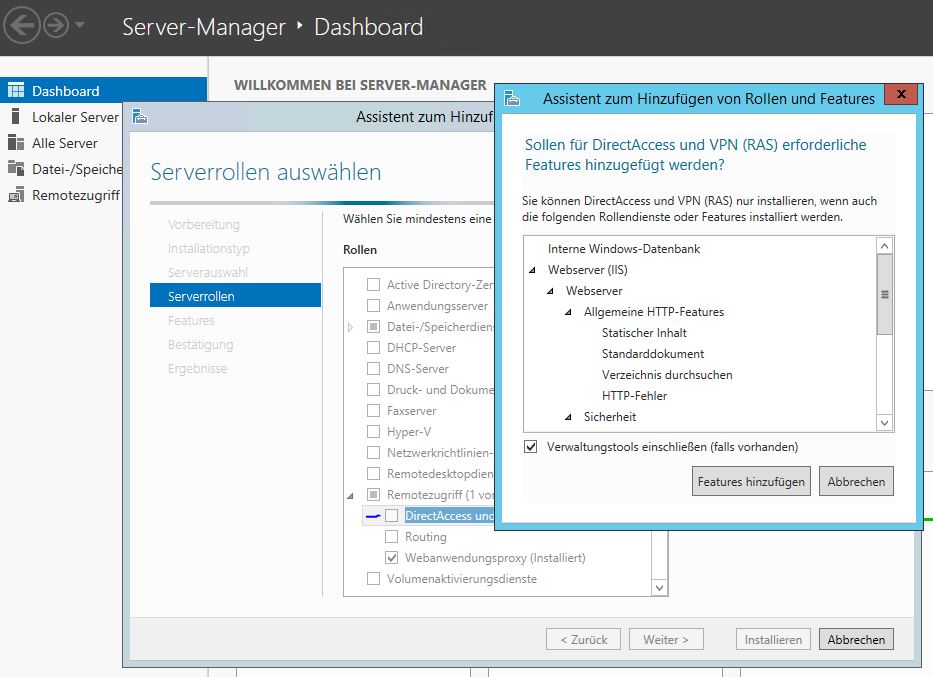Click the features list scroll-up arrow

(884, 246)
